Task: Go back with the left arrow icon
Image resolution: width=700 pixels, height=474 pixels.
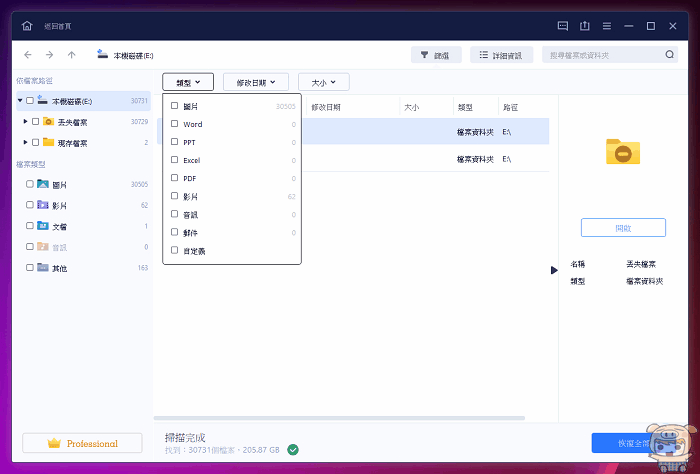Action: pos(28,55)
